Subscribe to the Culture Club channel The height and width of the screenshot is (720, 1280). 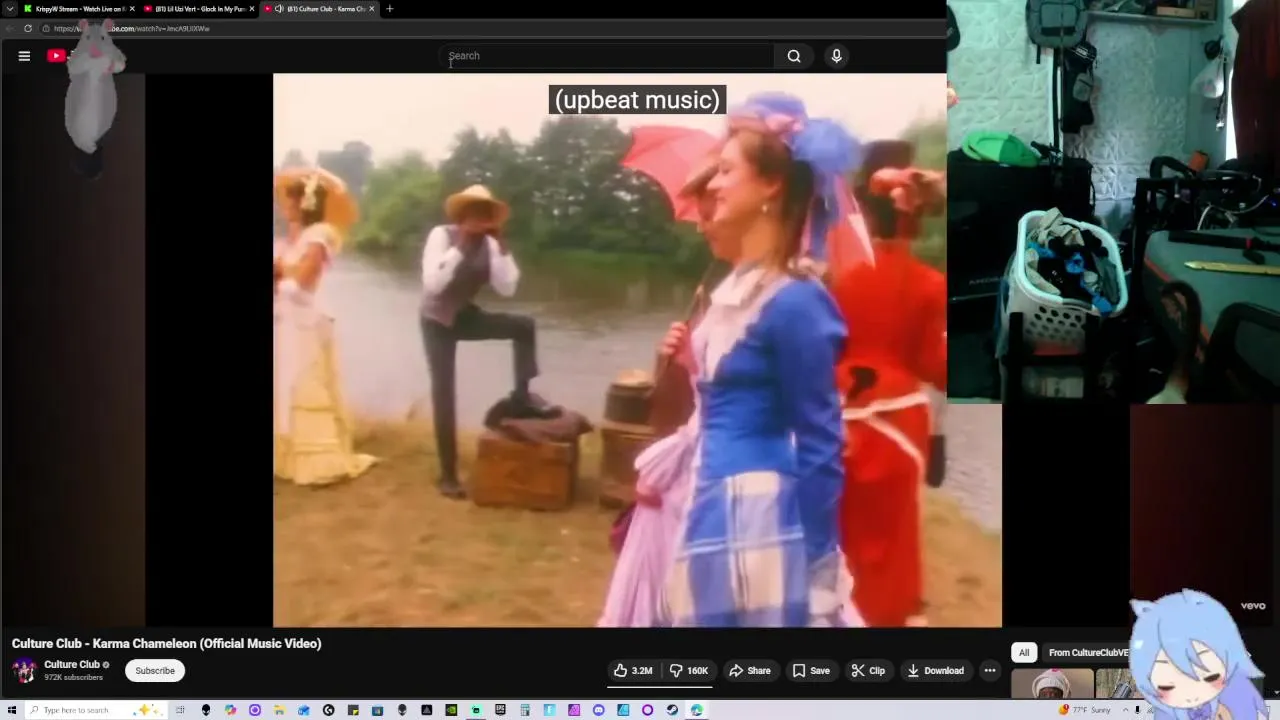(155, 670)
